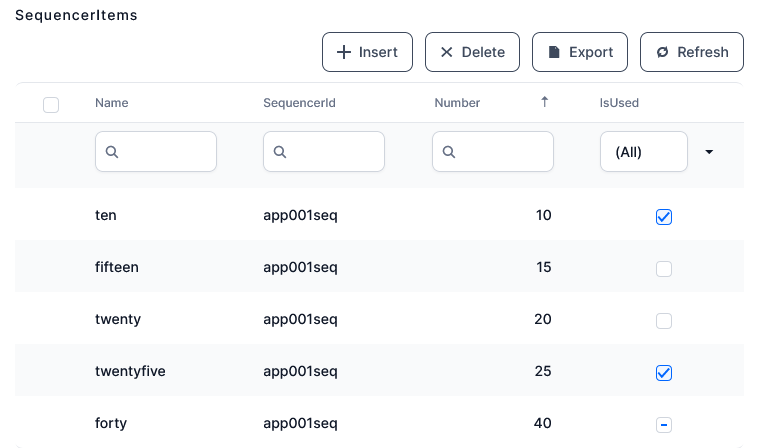Click the file icon on Export button
The width and height of the screenshot is (759, 448).
click(554, 52)
